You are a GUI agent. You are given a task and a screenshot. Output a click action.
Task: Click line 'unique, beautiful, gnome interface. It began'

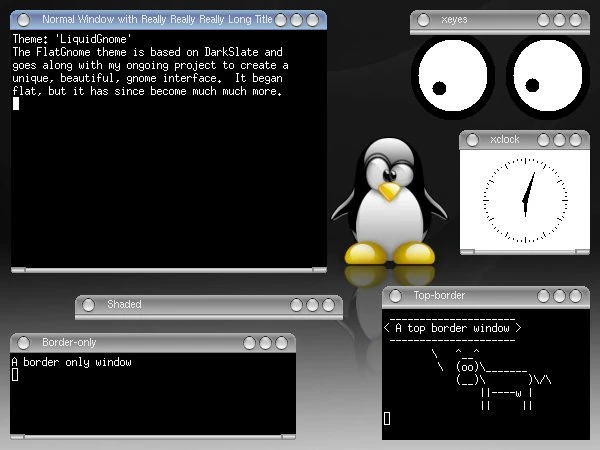(x=148, y=78)
